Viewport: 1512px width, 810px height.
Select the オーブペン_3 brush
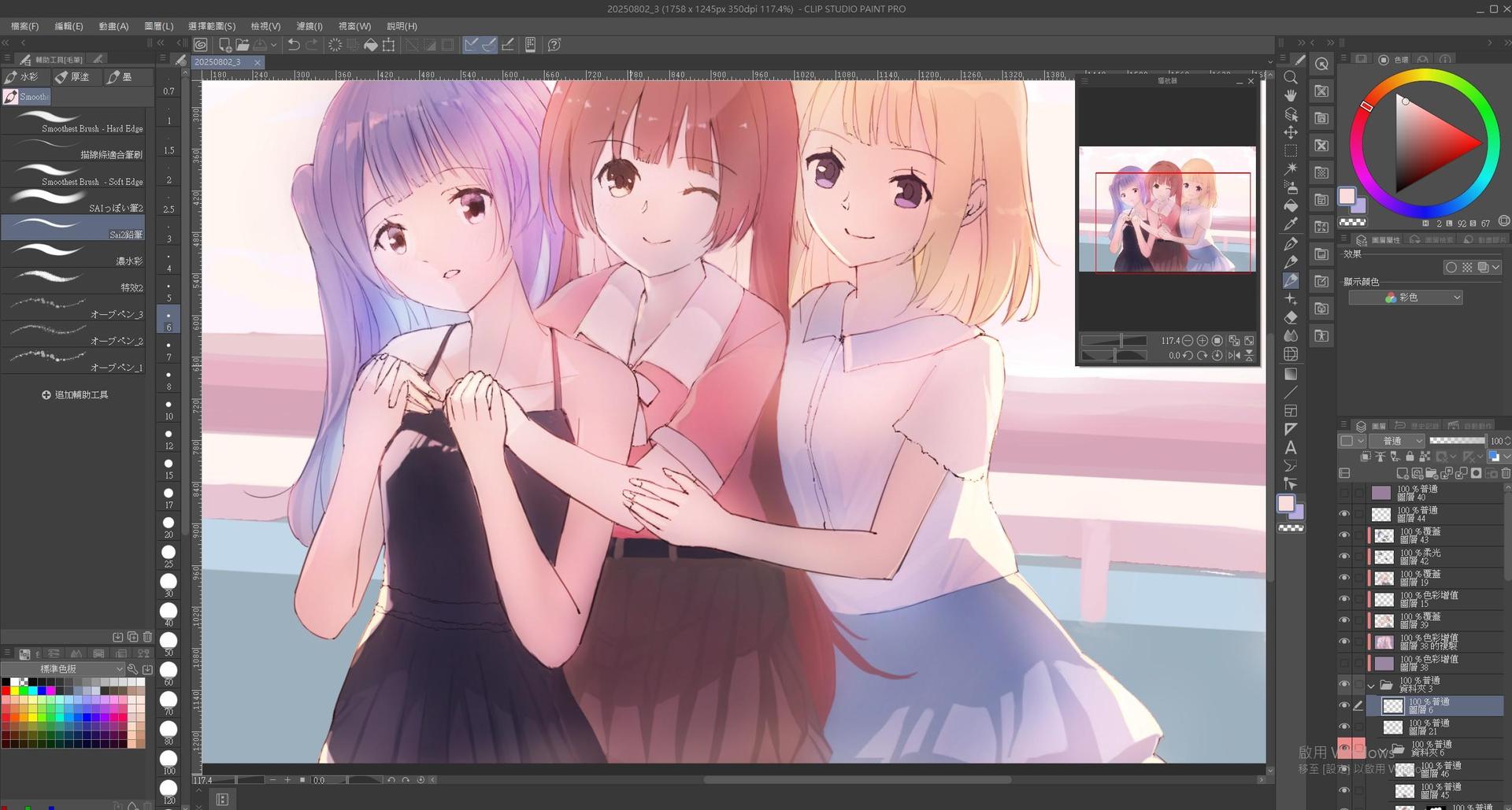pos(73,307)
